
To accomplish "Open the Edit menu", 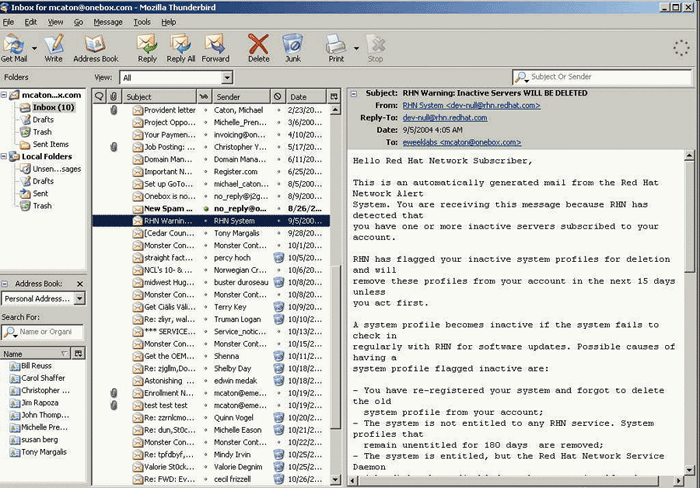I will 30,22.
